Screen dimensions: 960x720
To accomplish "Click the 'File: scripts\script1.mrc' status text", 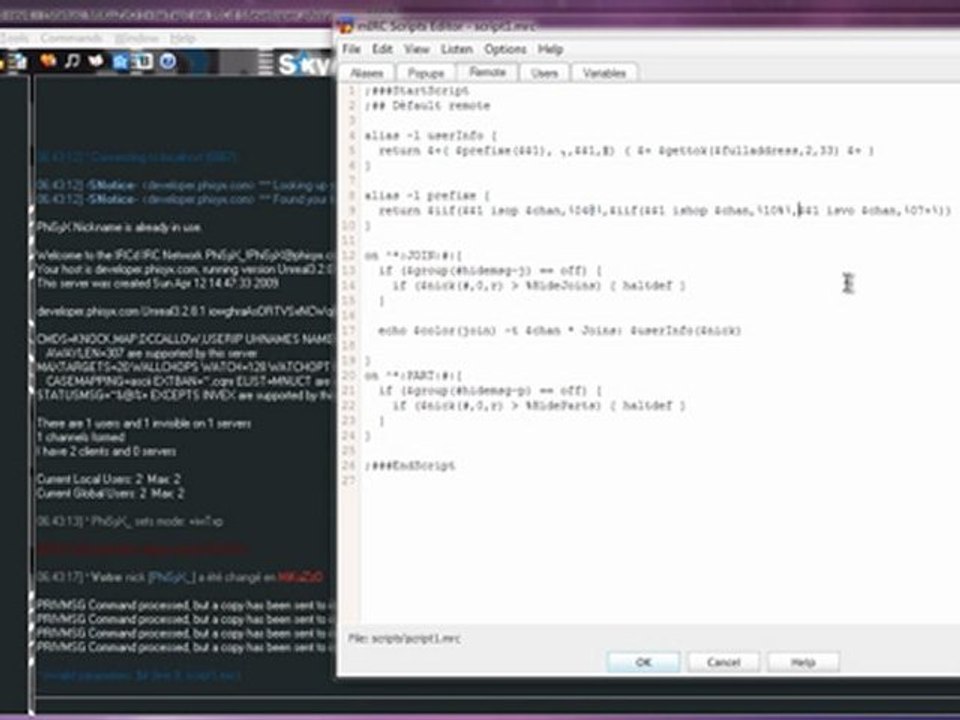I will pos(404,638).
